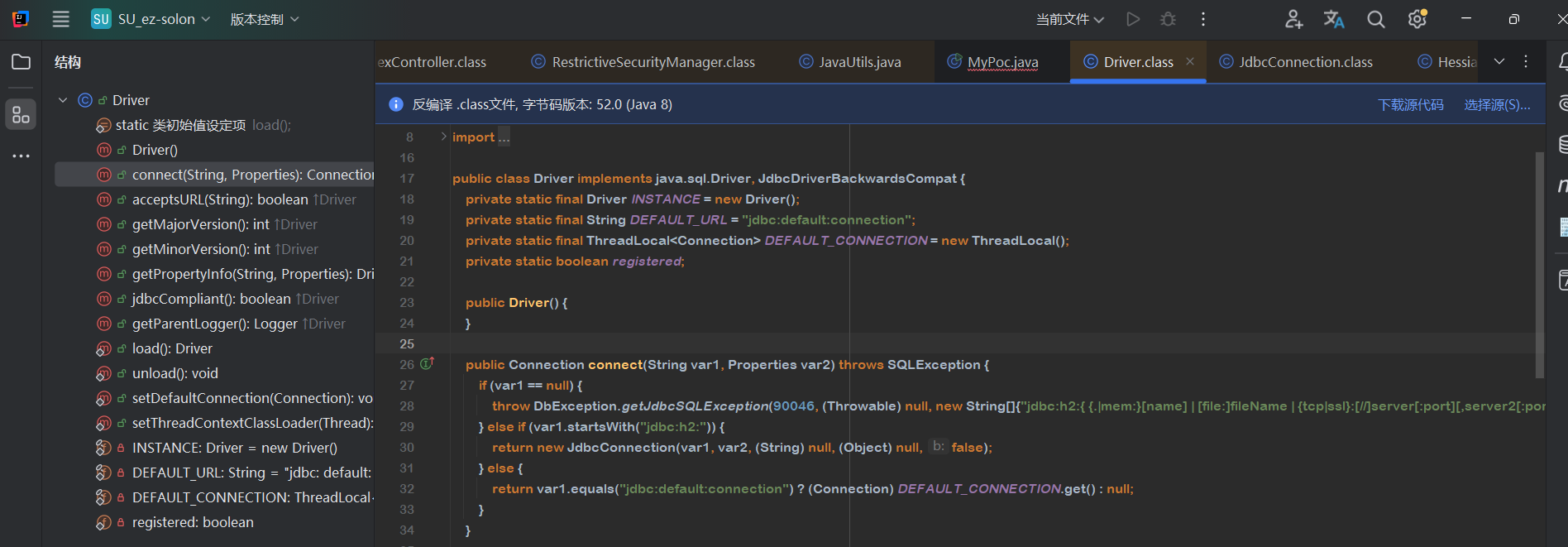Select connect(String, Properties) in structure
Viewport: 1568px width, 547px height.
(214, 175)
